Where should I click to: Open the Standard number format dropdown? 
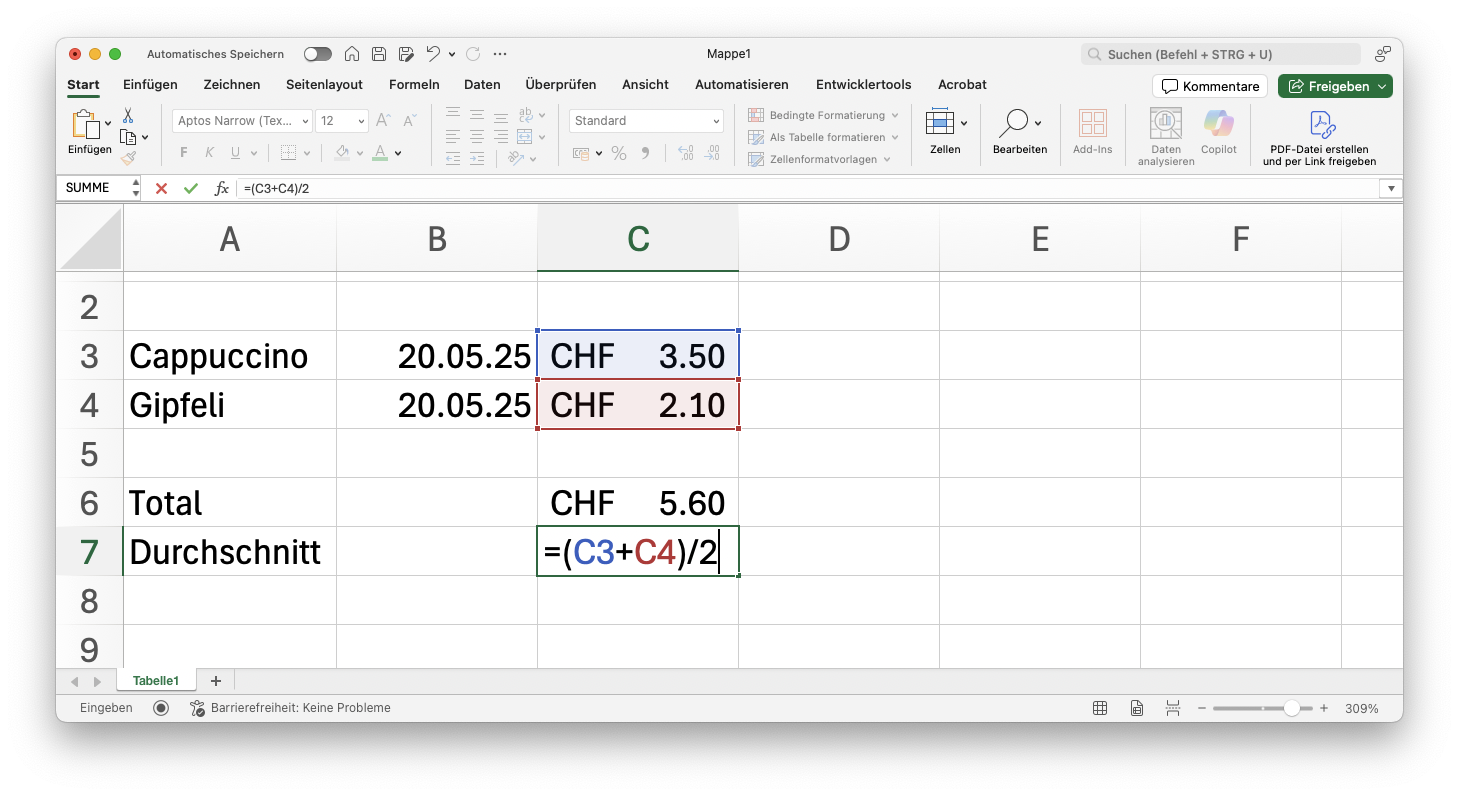point(646,121)
